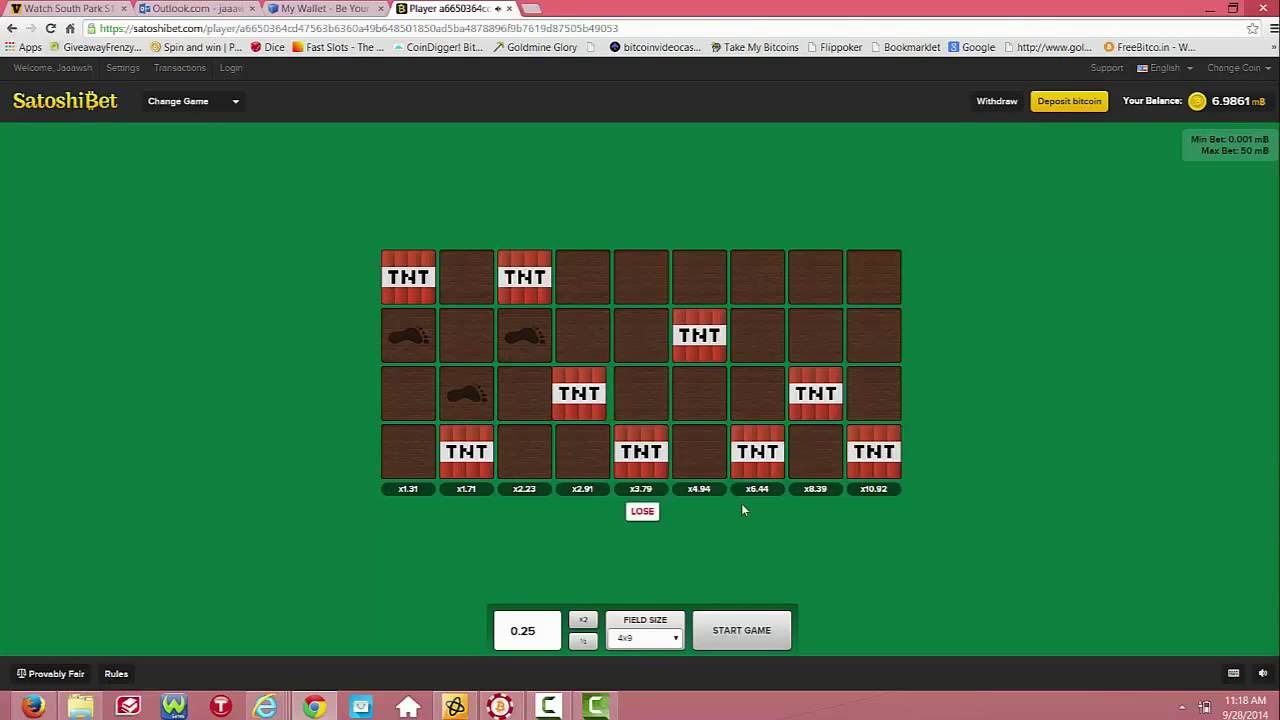This screenshot has width=1280, height=720.
Task: Open the Transactions menu item
Action: (179, 68)
